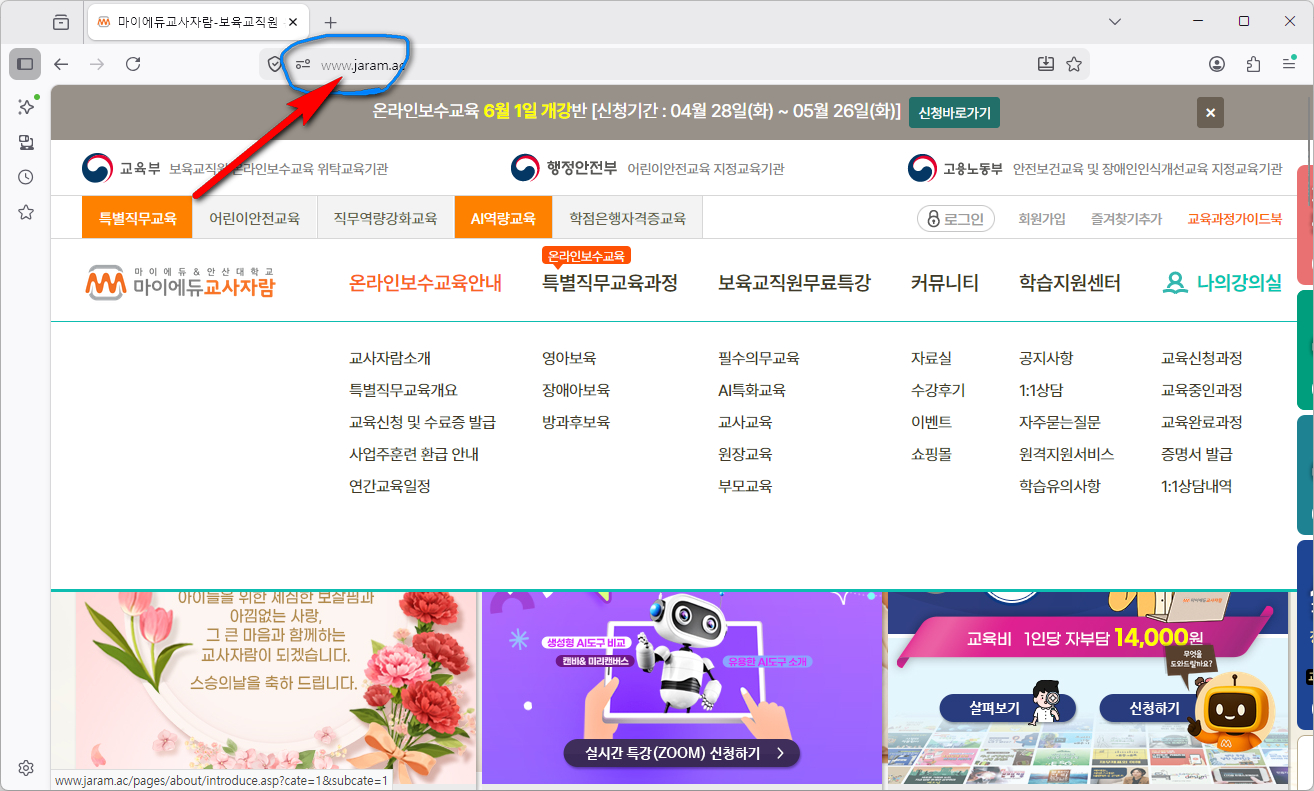
Task: Open the browser application menu
Action: 1289,64
